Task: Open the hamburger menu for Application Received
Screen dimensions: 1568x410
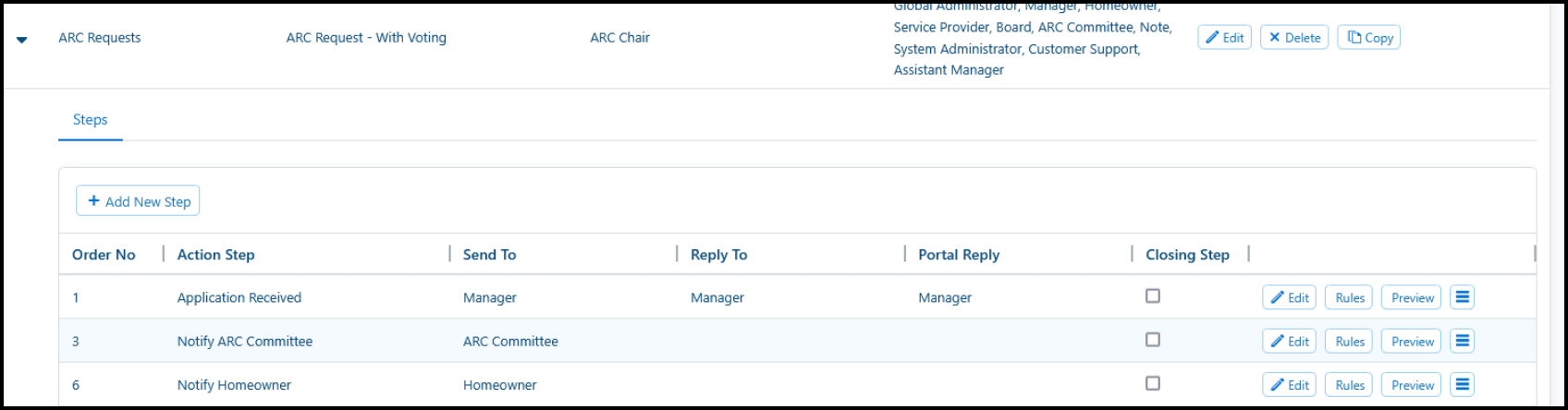Action: click(1462, 297)
